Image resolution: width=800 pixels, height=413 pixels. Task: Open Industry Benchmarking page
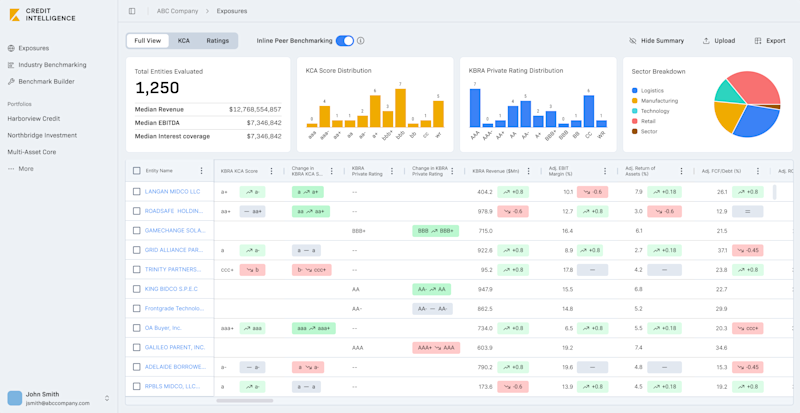coord(47,65)
